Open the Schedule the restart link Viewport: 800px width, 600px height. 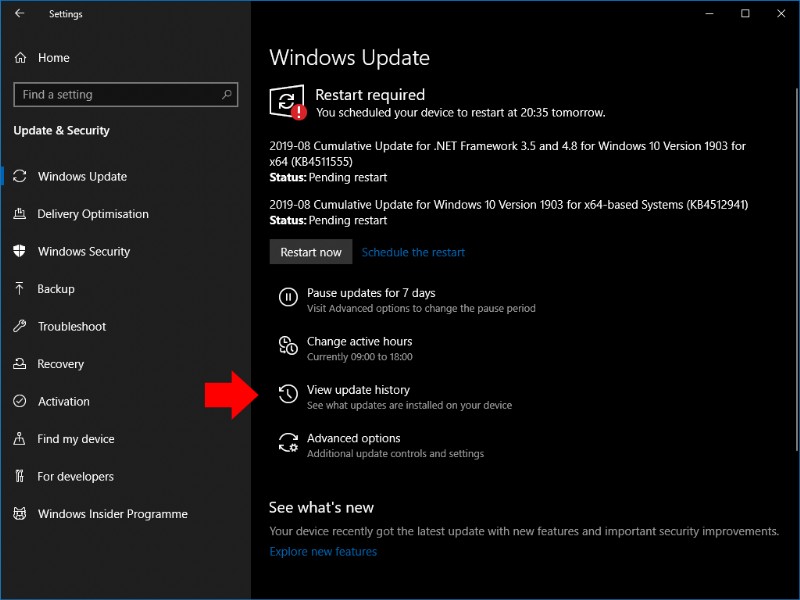413,252
